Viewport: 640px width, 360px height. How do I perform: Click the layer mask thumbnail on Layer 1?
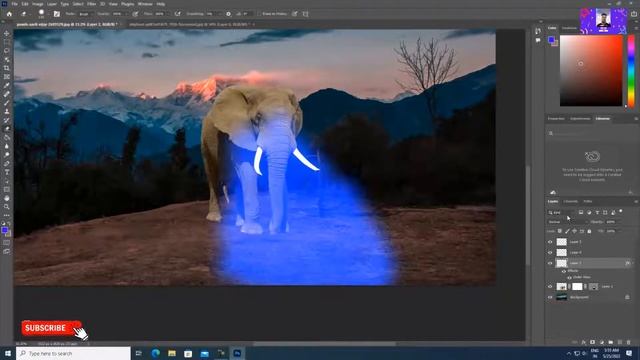click(577, 287)
